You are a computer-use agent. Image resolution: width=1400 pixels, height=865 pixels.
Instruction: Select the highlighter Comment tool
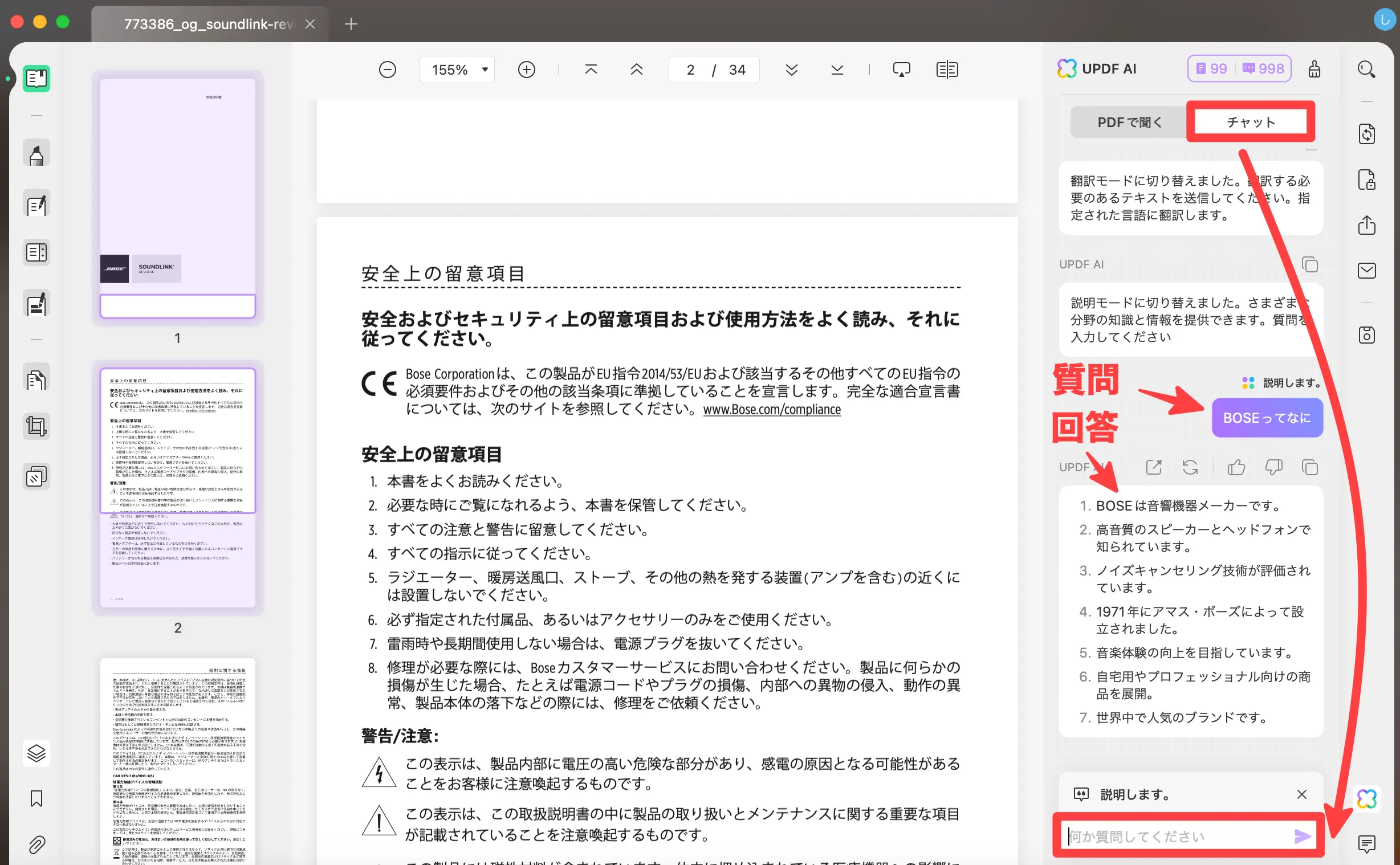click(x=36, y=154)
